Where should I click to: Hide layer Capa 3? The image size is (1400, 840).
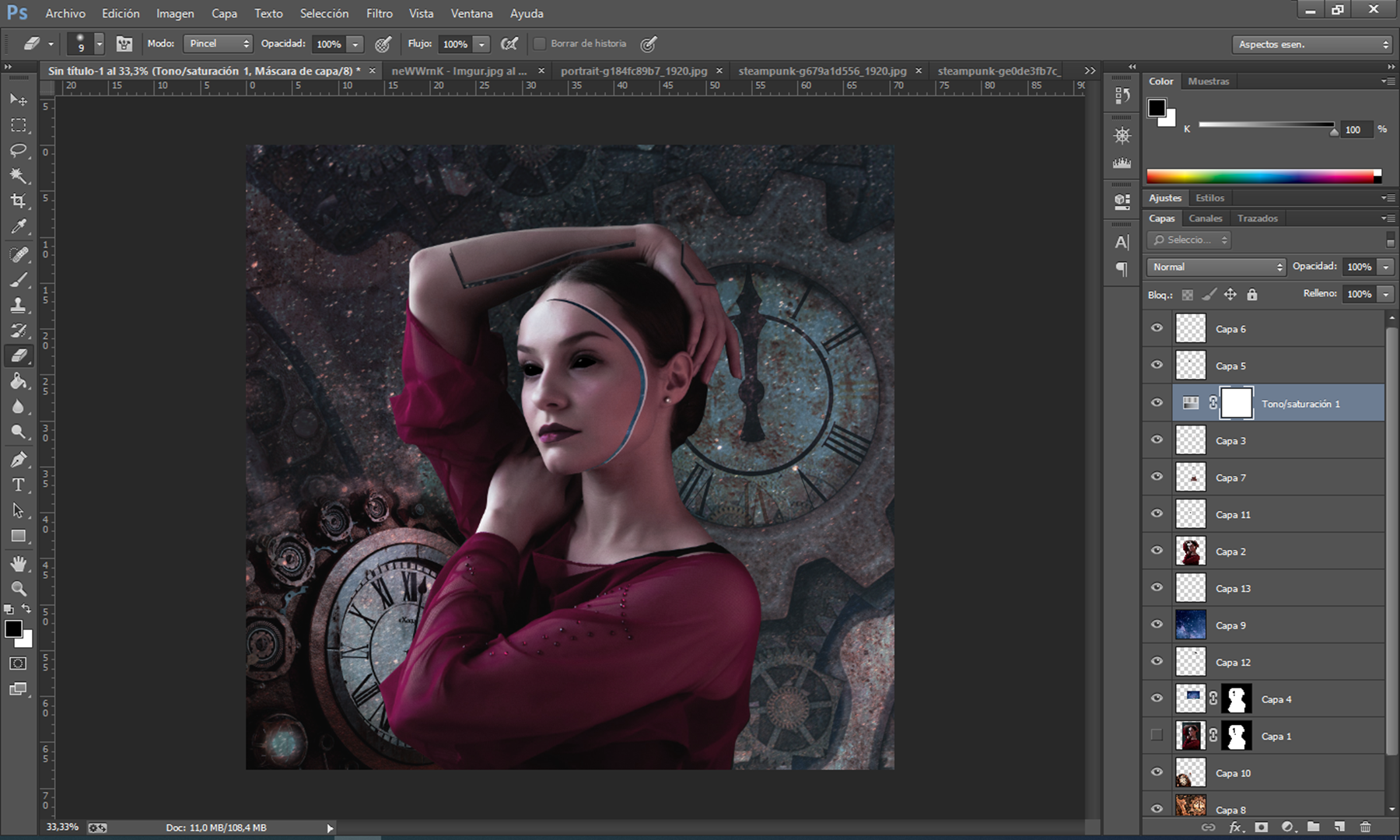1157,439
